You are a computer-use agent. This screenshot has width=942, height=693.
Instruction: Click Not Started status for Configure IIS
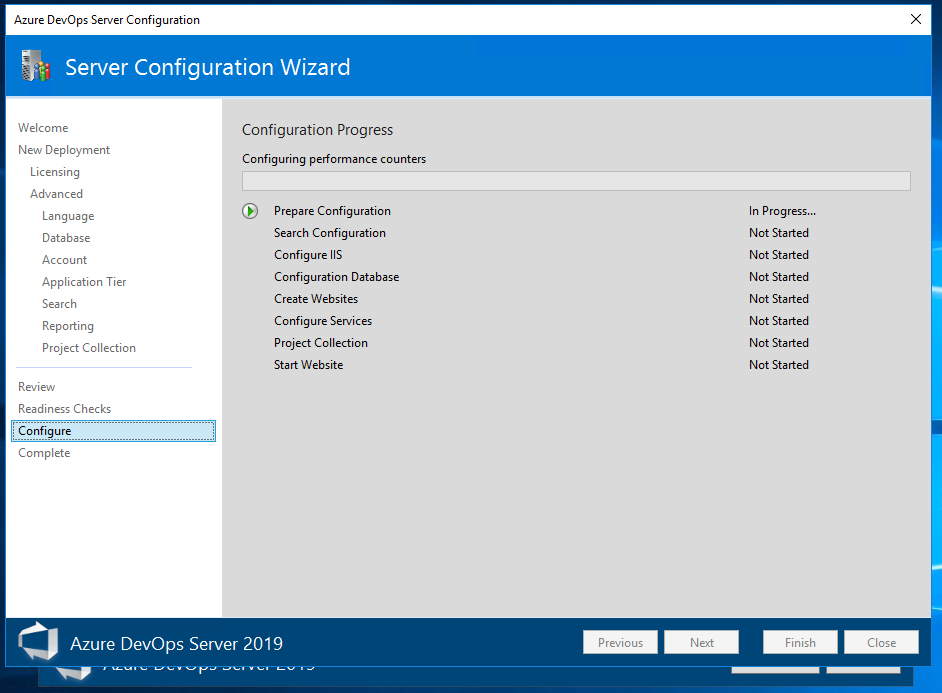[x=779, y=255]
